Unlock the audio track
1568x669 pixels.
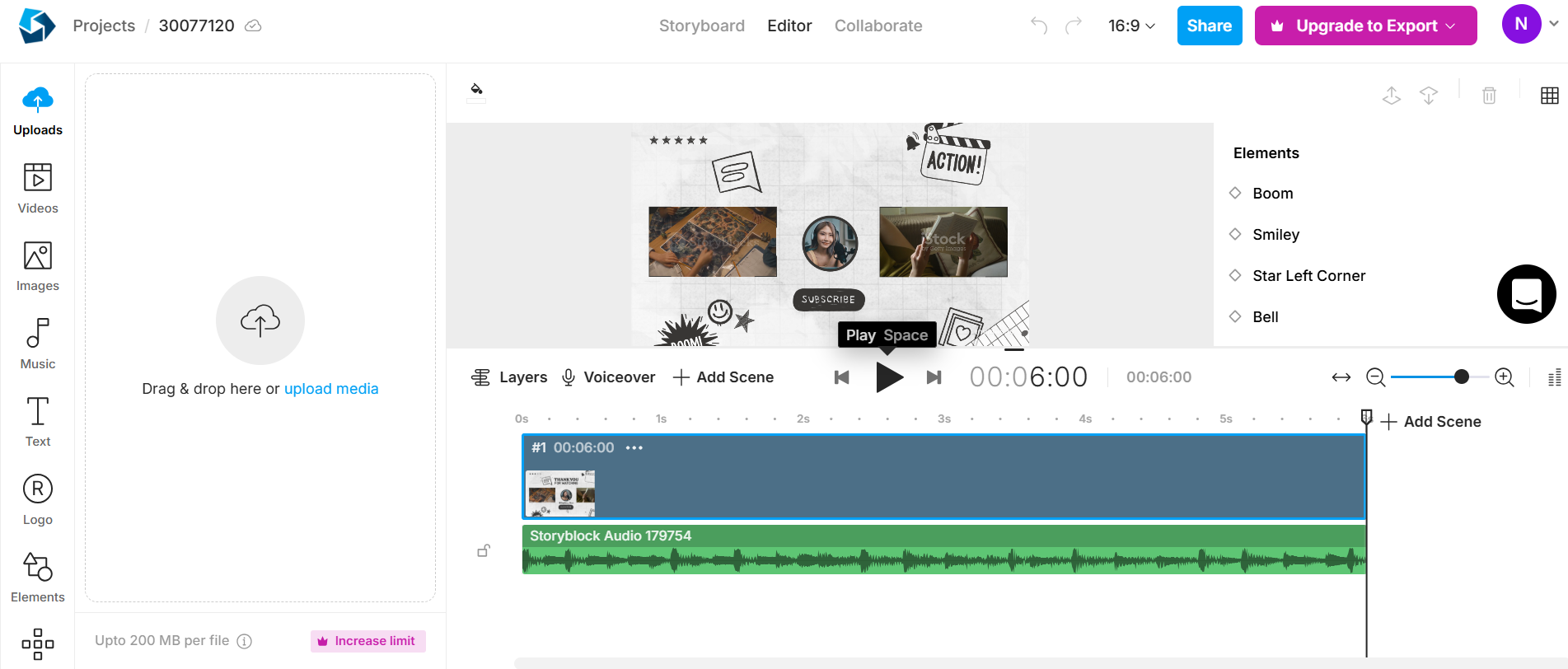[x=484, y=550]
